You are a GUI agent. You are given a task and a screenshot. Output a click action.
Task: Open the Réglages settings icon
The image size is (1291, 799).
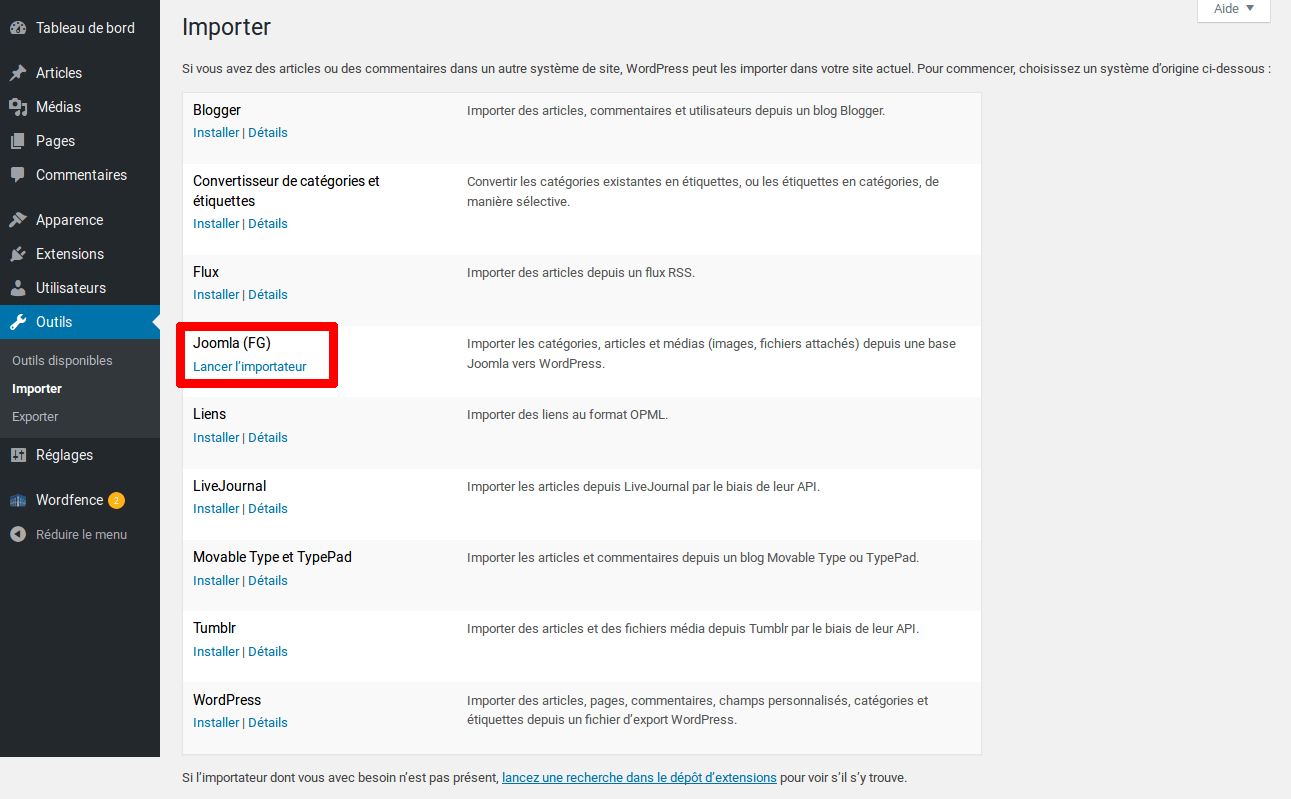point(18,454)
